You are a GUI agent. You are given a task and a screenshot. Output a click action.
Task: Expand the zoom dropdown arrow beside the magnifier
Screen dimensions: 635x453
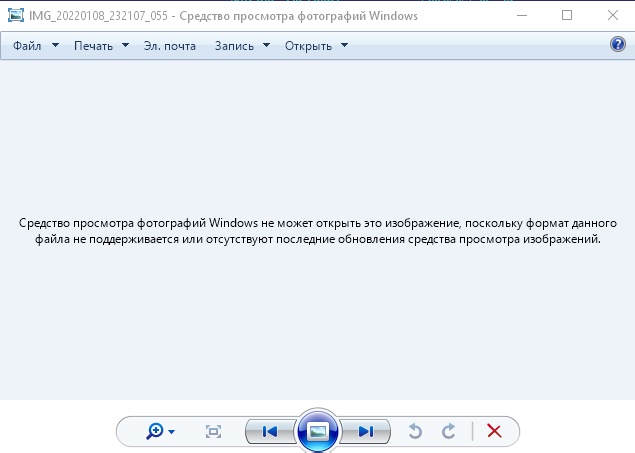click(x=172, y=432)
